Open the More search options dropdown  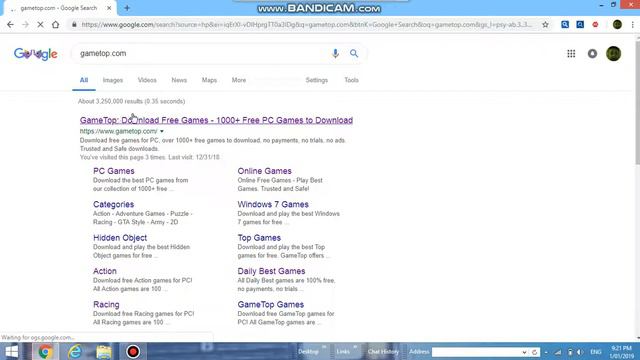[239, 80]
